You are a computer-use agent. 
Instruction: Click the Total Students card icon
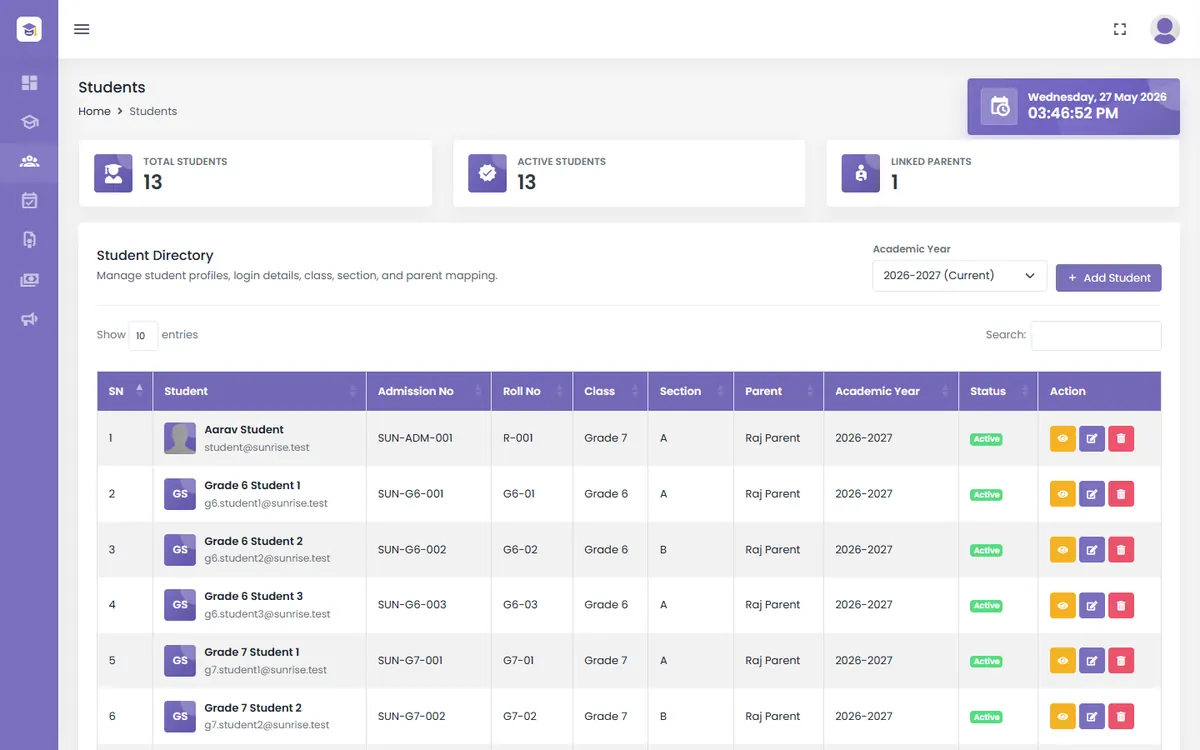[x=113, y=173]
